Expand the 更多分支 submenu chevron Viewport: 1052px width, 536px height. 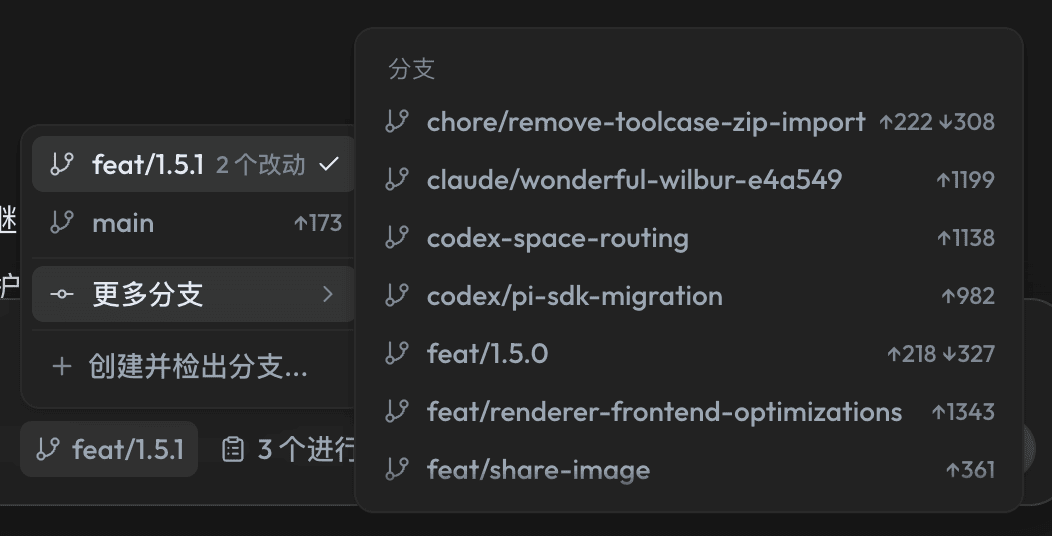(x=328, y=294)
